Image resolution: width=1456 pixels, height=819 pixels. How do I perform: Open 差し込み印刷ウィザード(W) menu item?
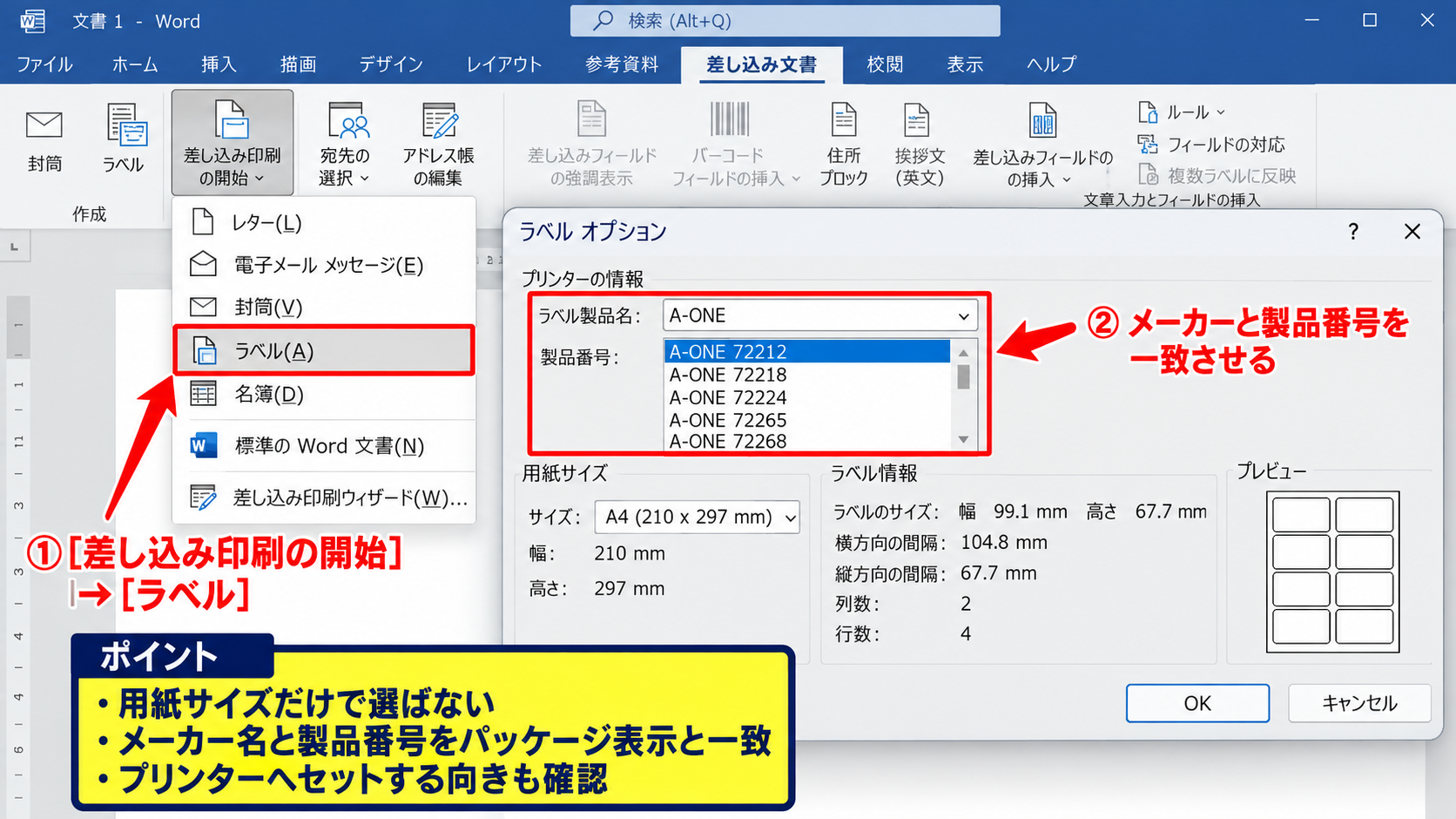[324, 497]
